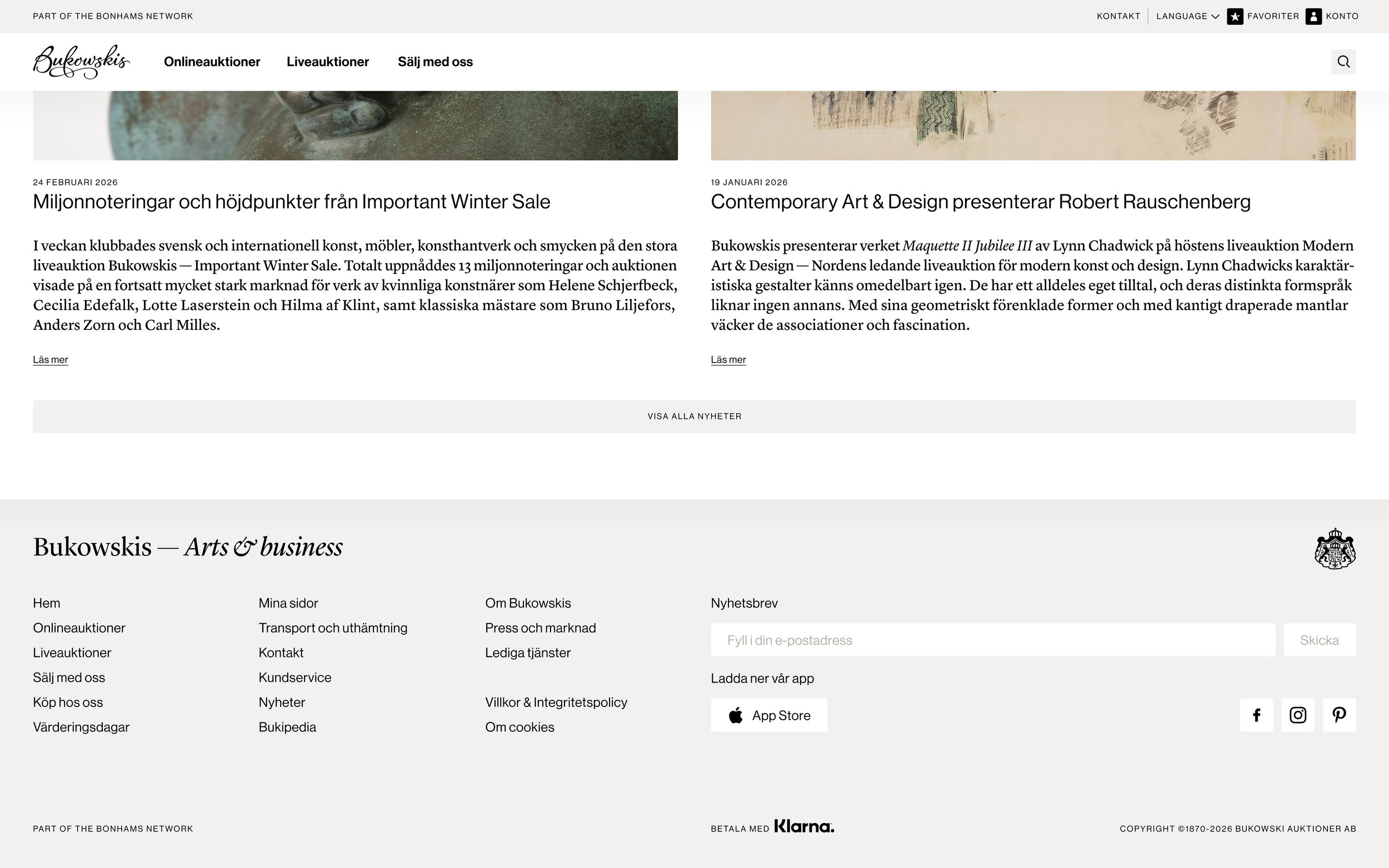
Task: Click the Skicka newsletter button
Action: [1320, 640]
